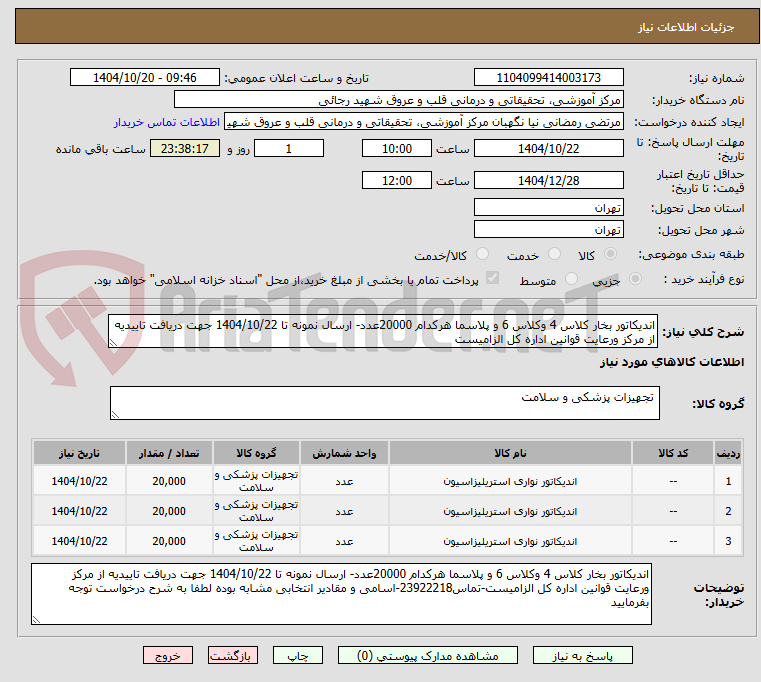Click the announcement date field 1404/10/20 - 09:46
The height and width of the screenshot is (682, 761).
145,78
